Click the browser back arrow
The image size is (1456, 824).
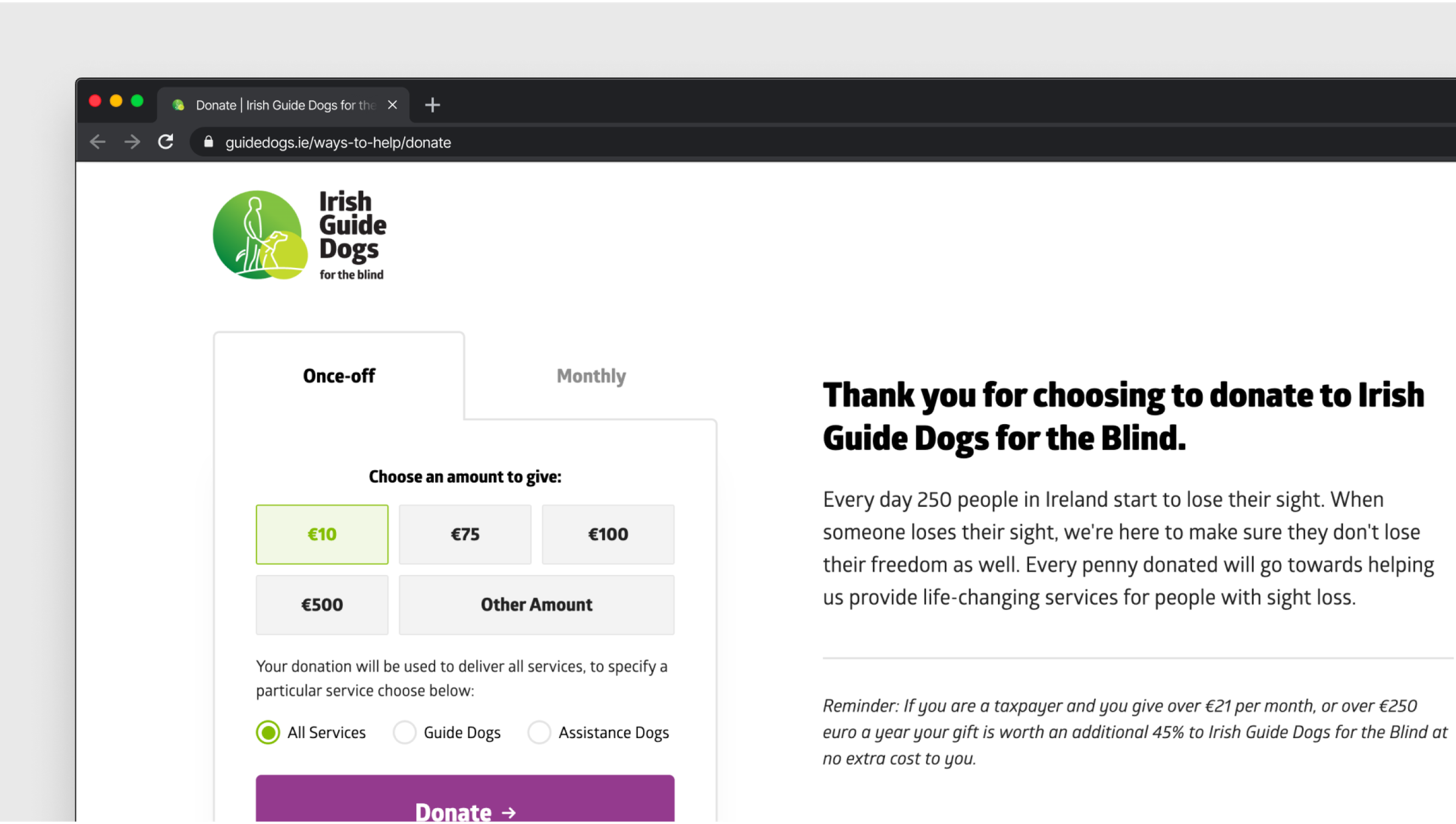click(x=97, y=142)
